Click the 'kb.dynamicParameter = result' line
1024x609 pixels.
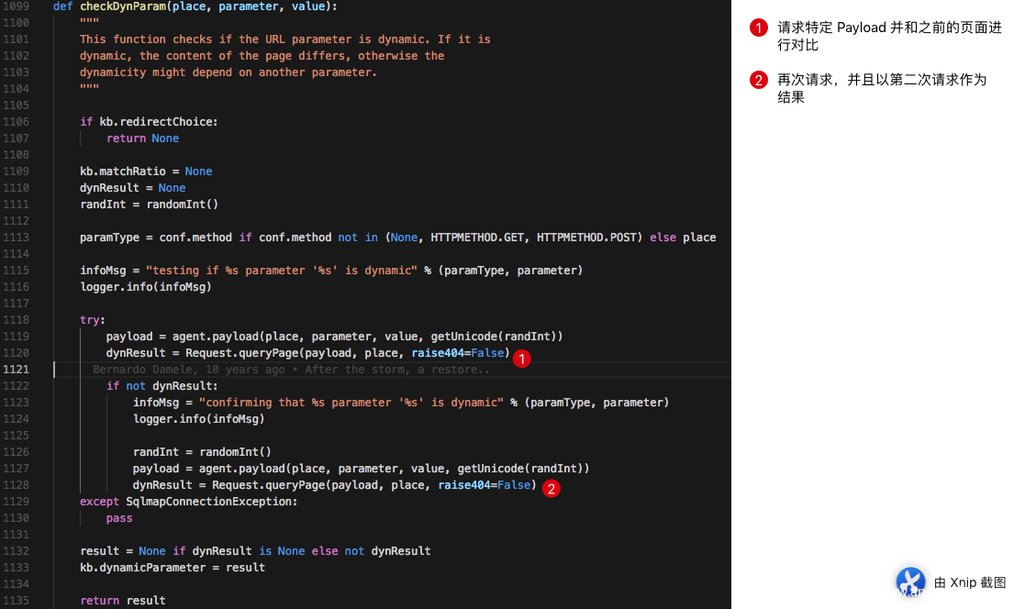click(172, 567)
